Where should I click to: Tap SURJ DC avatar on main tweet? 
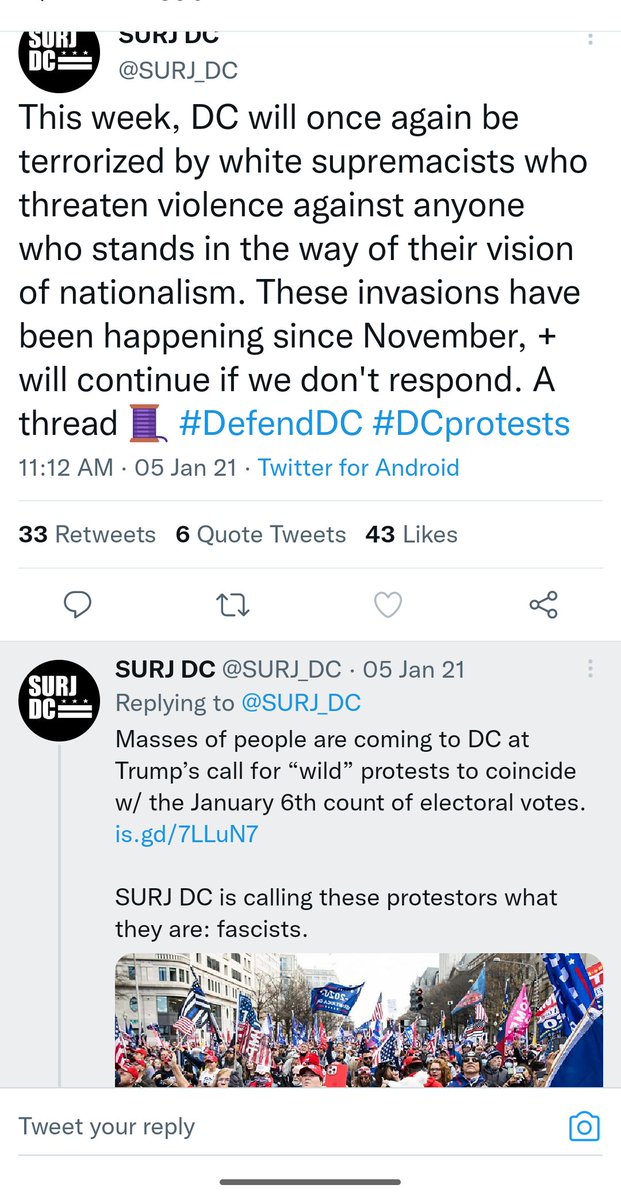[58, 59]
